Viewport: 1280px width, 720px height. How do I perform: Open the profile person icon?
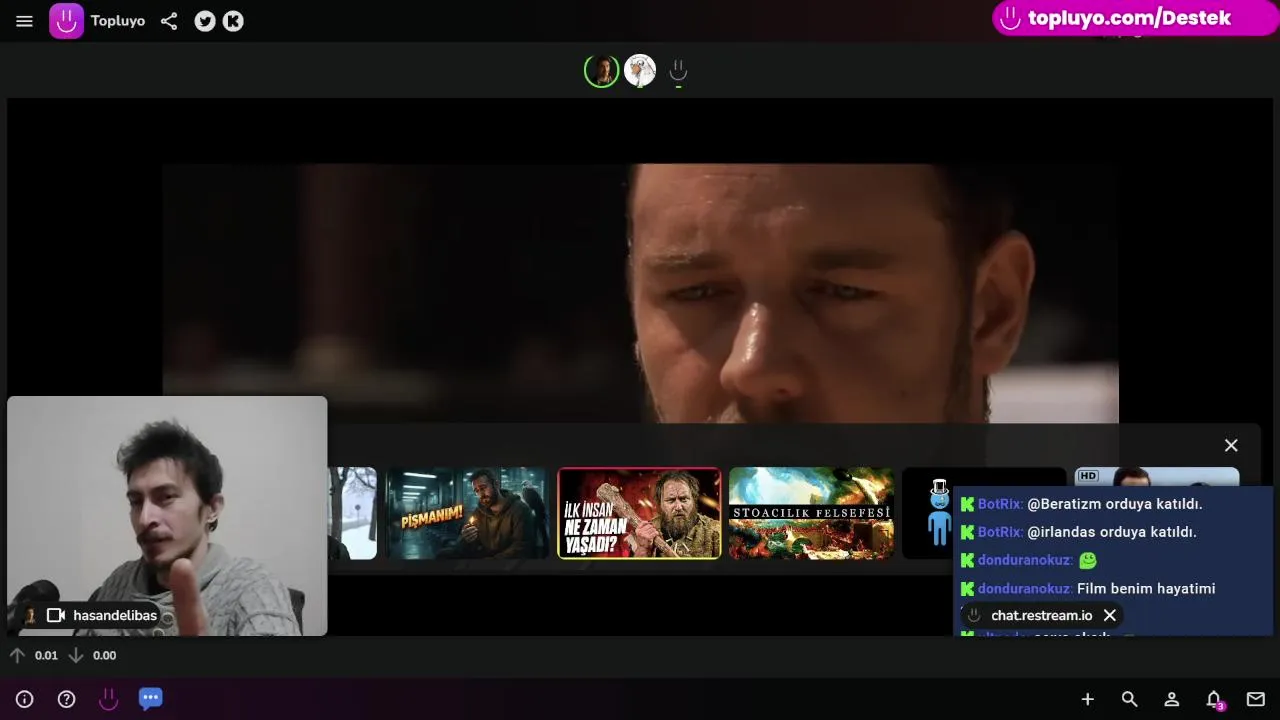[x=1171, y=699]
